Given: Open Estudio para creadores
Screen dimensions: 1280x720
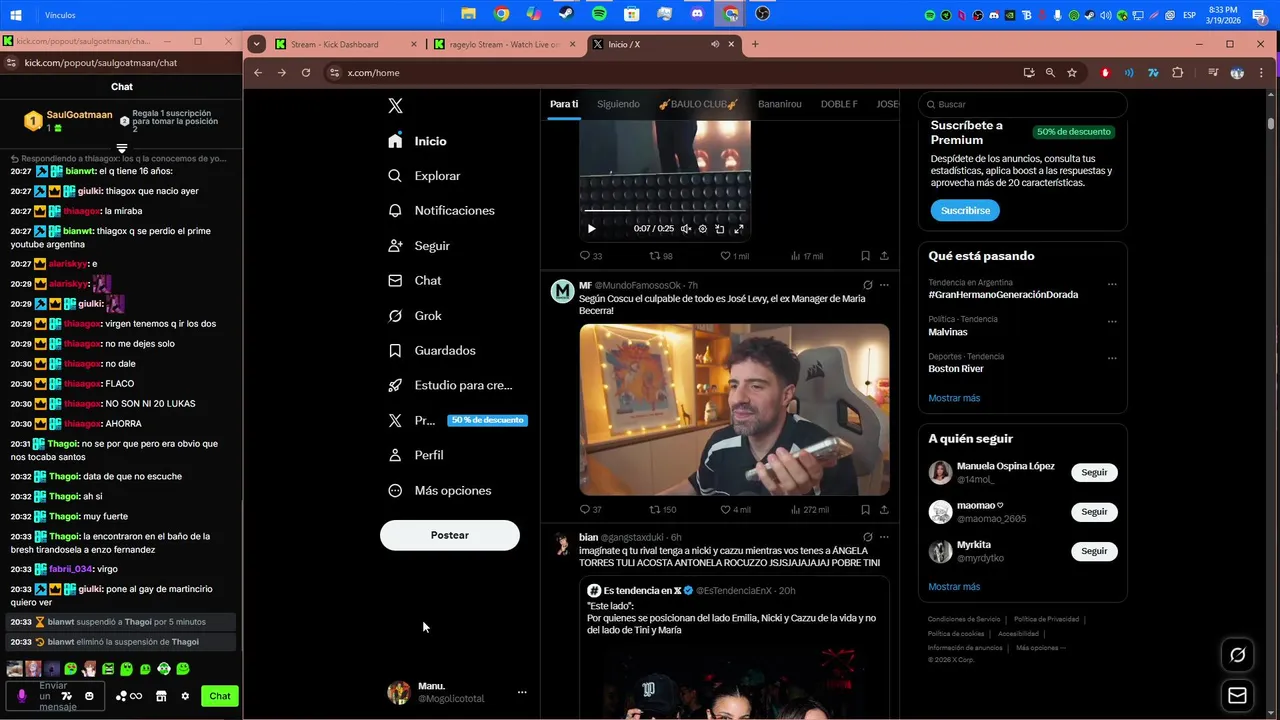Looking at the screenshot, I should point(450,385).
